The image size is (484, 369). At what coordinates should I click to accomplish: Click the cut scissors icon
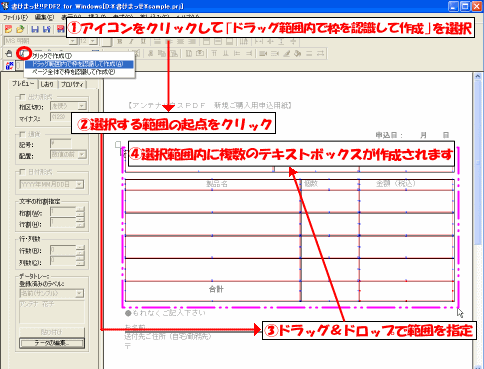[x=151, y=53]
